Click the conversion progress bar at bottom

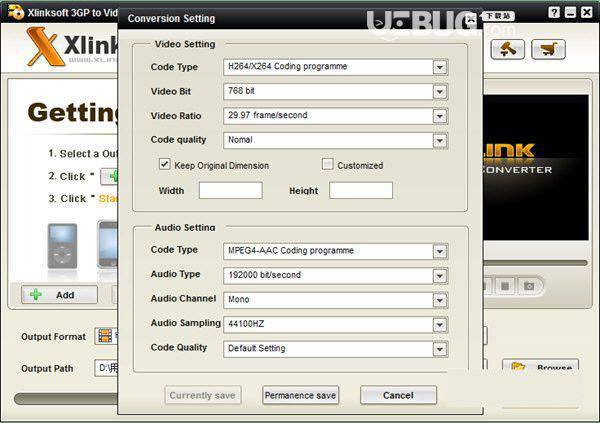tap(66, 399)
